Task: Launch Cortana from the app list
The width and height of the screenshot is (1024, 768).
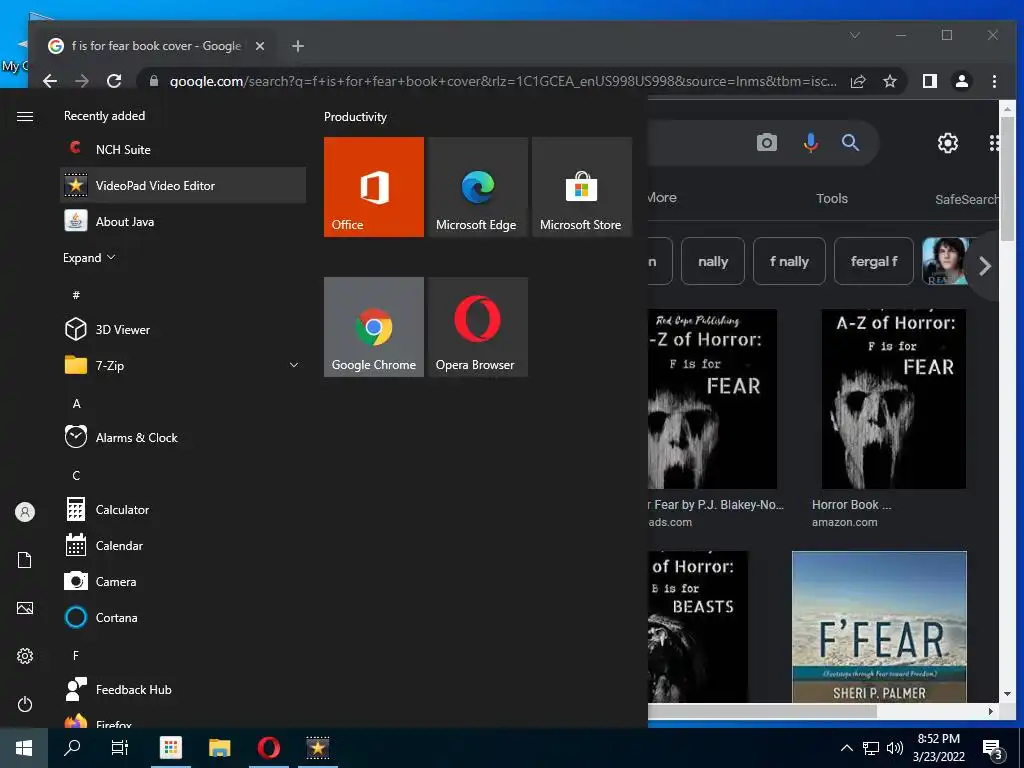Action: [x=183, y=616]
